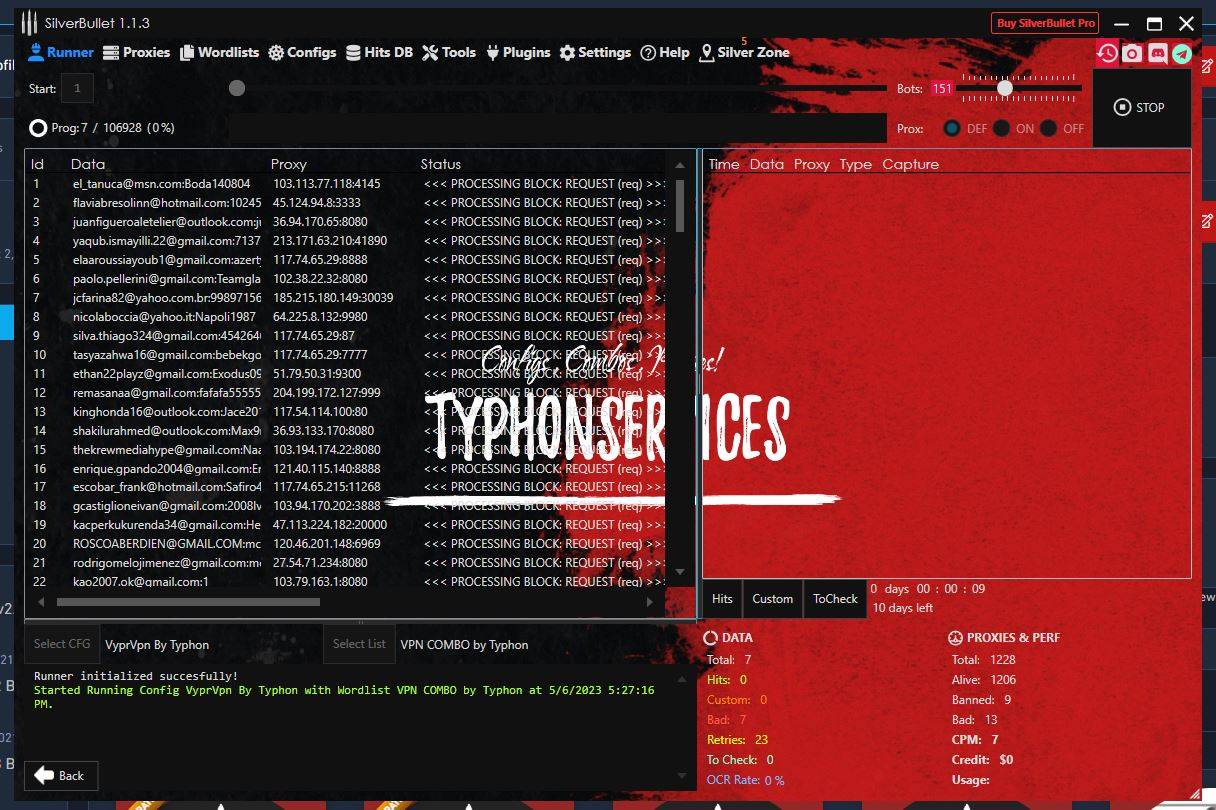The height and width of the screenshot is (810, 1216).
Task: Click the list scroll-up arrow
Action: (x=680, y=166)
